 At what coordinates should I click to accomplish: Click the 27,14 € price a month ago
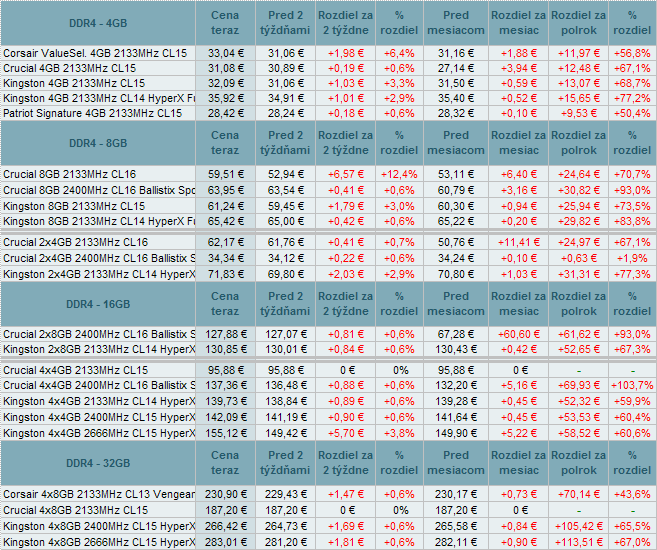[x=456, y=68]
